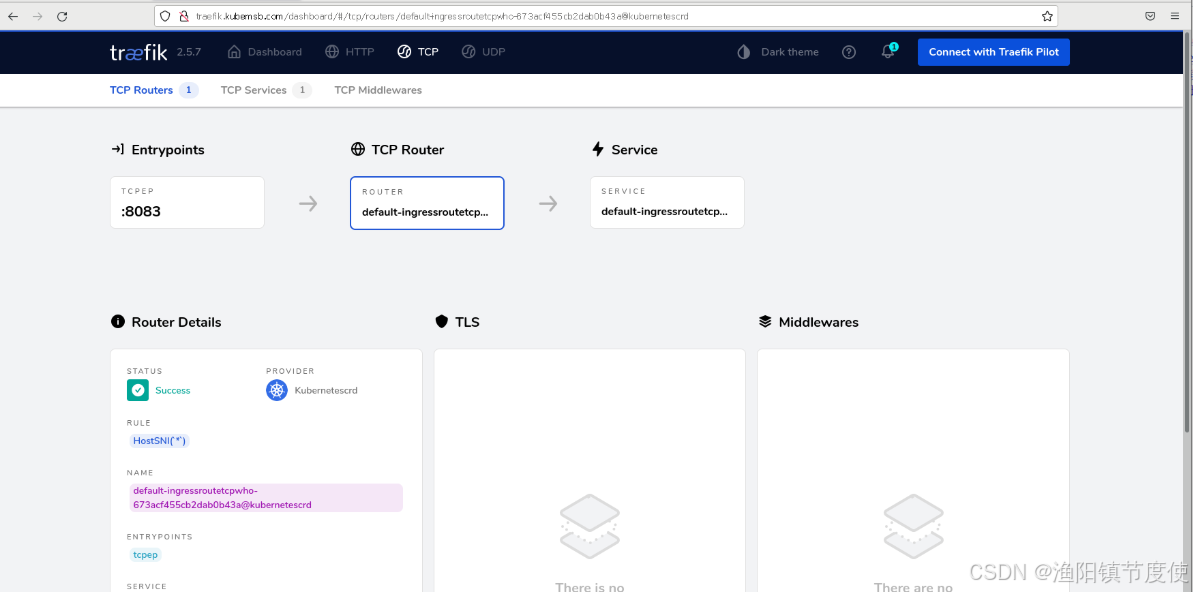This screenshot has height=592, width=1193.
Task: Click the TCPEP :8083 entrypoint card
Action: click(187, 202)
